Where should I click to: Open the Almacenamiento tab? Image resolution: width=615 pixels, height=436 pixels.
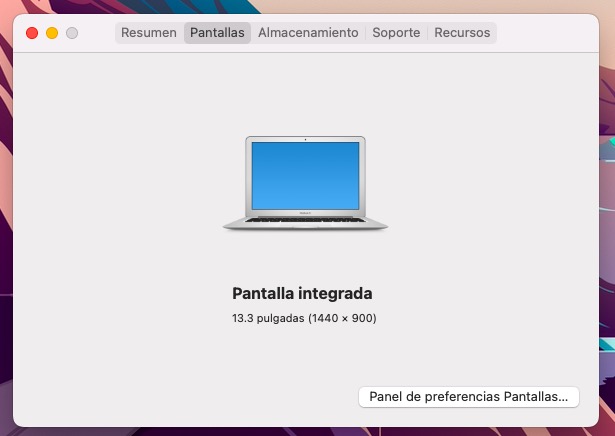tap(308, 33)
